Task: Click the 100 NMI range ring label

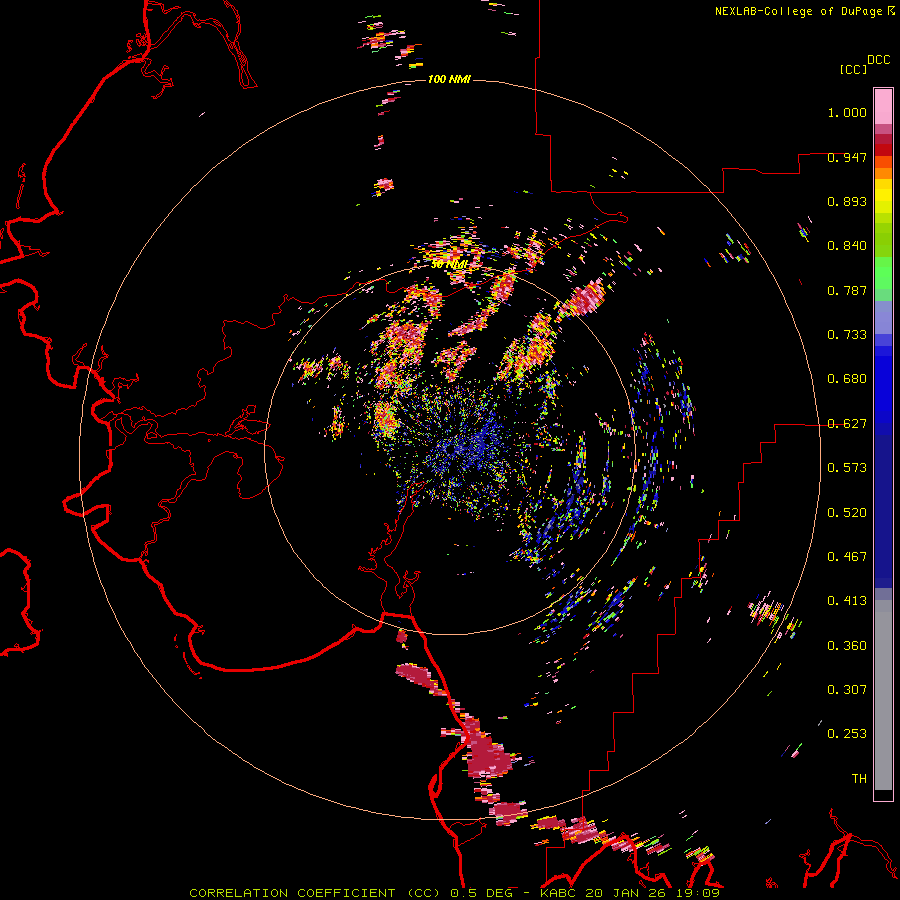Action: 449,79
